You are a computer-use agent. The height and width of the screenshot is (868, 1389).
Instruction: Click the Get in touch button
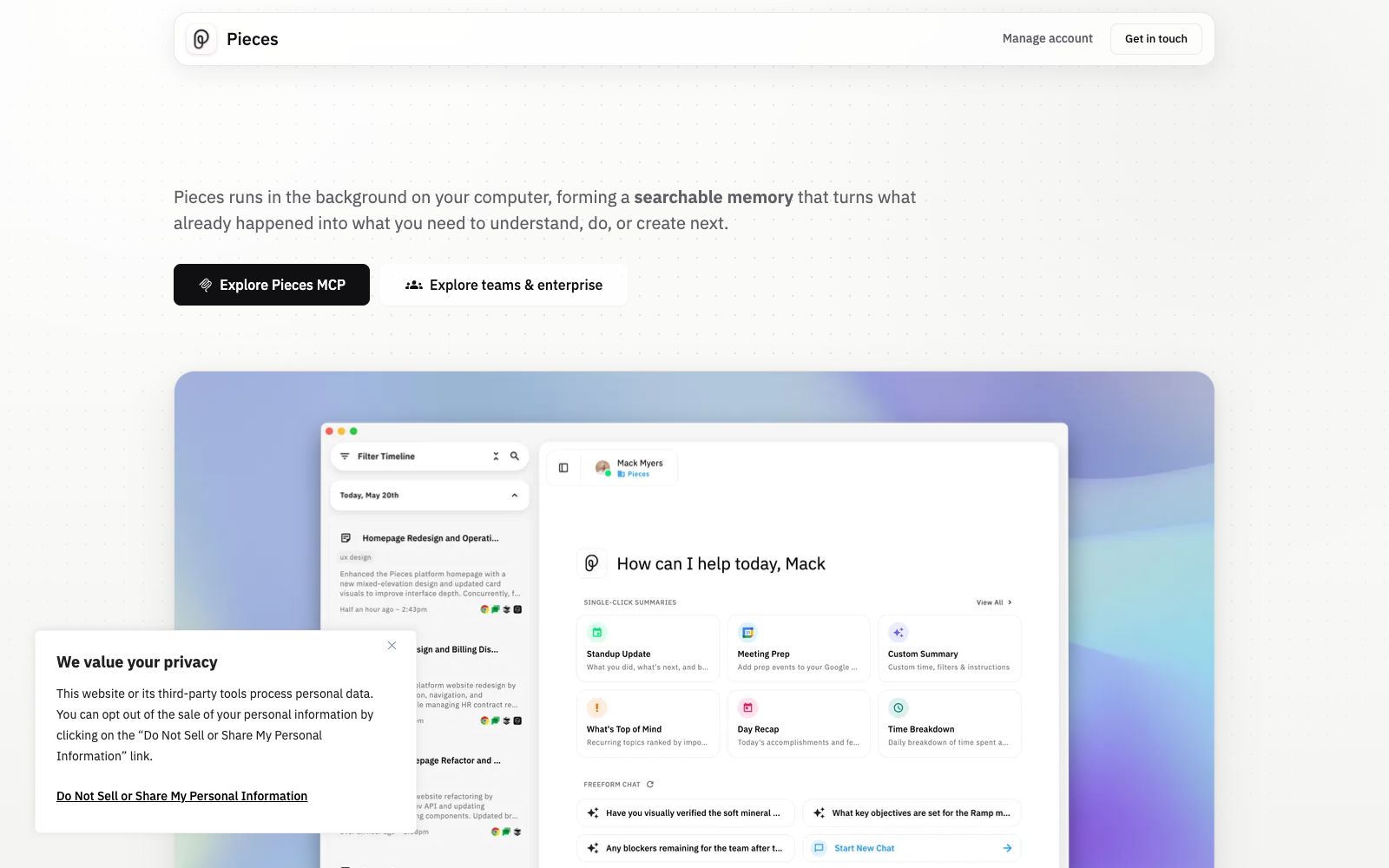click(1155, 39)
